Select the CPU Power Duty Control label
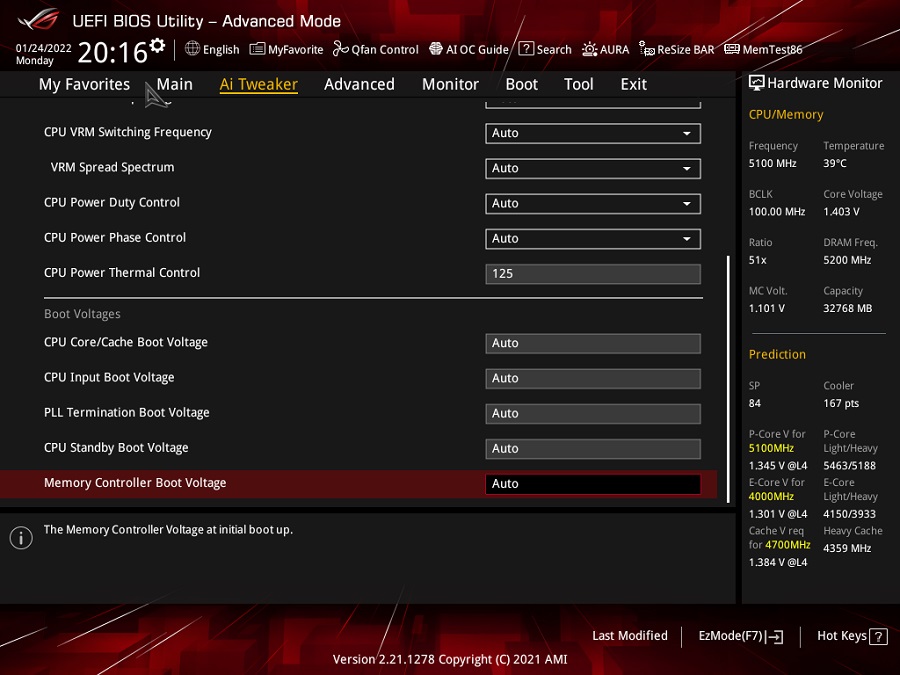The image size is (900, 675). click(112, 202)
